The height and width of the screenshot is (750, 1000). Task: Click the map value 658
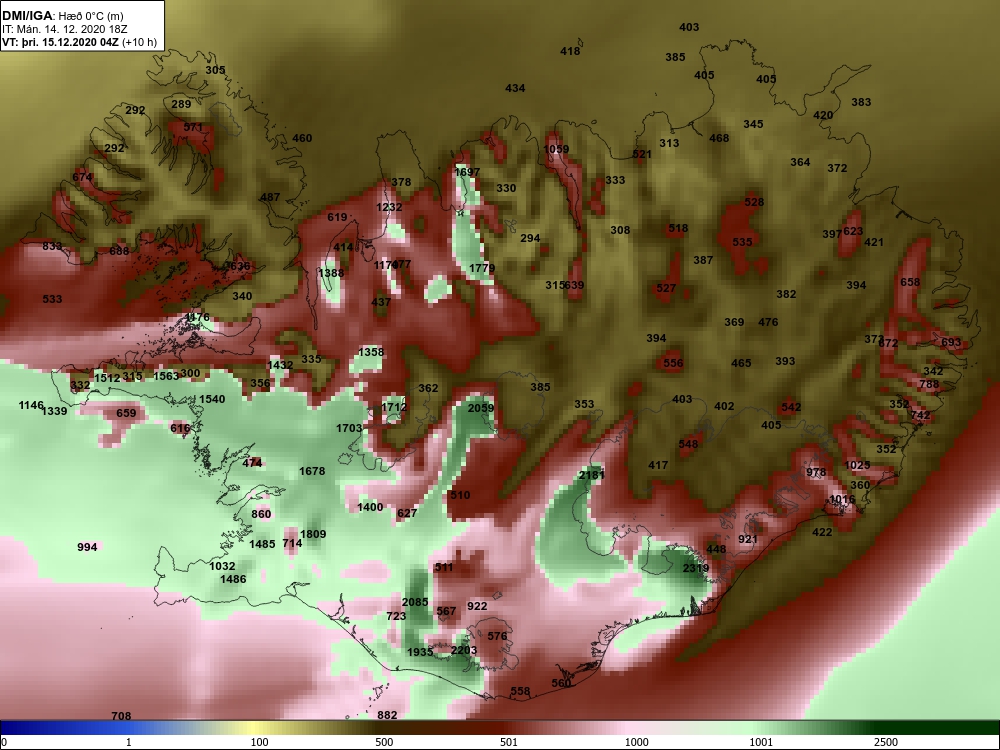910,283
